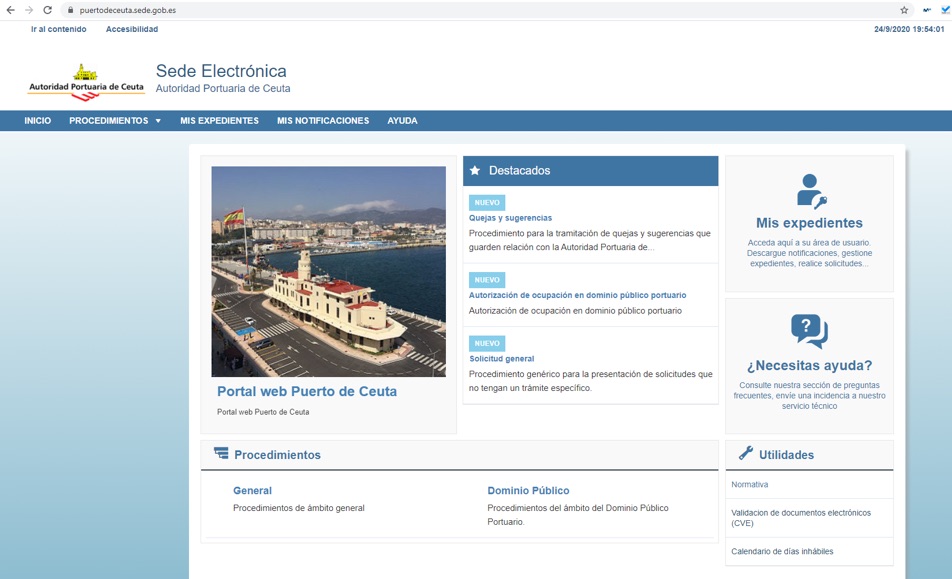Click 'Autoridad Portuaria de Ceuta' subtitle under Sede Electrónica
The height and width of the screenshot is (579, 952).
[223, 89]
